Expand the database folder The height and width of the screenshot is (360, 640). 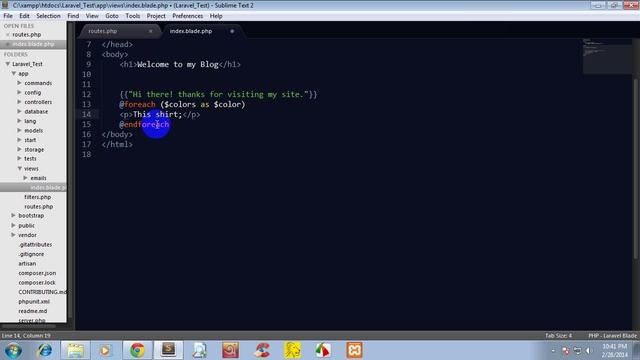(x=19, y=111)
